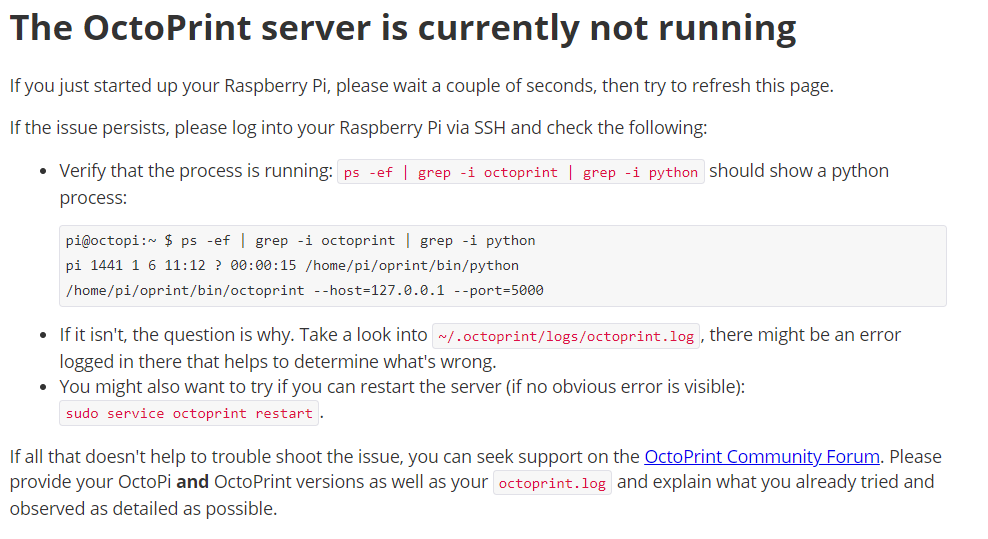Click the inline code "~/.octoprint/logs/octoprint.log"

coord(566,336)
